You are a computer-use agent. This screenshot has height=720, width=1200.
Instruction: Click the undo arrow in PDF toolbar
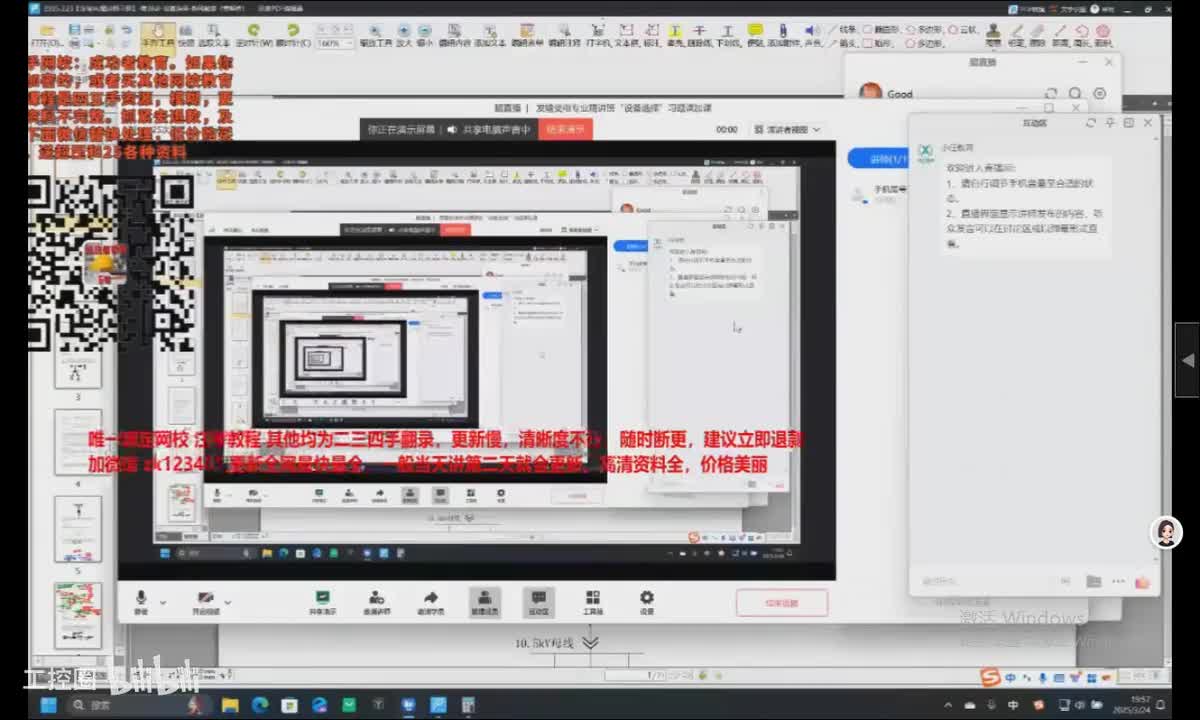(x=126, y=31)
